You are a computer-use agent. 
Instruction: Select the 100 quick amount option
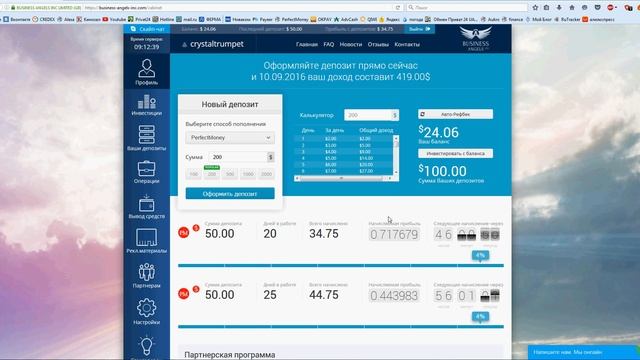tap(194, 174)
